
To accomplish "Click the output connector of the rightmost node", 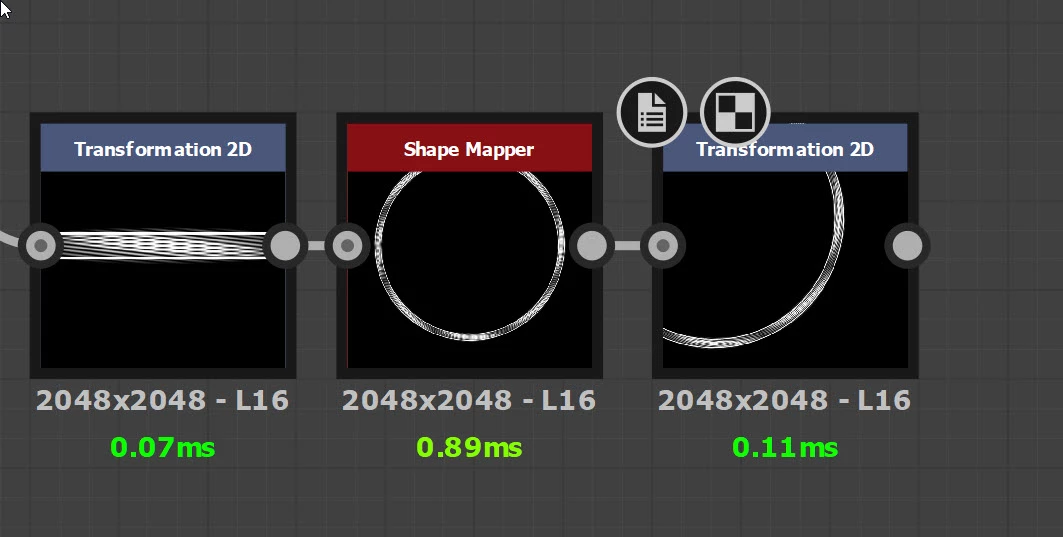I will coord(908,245).
